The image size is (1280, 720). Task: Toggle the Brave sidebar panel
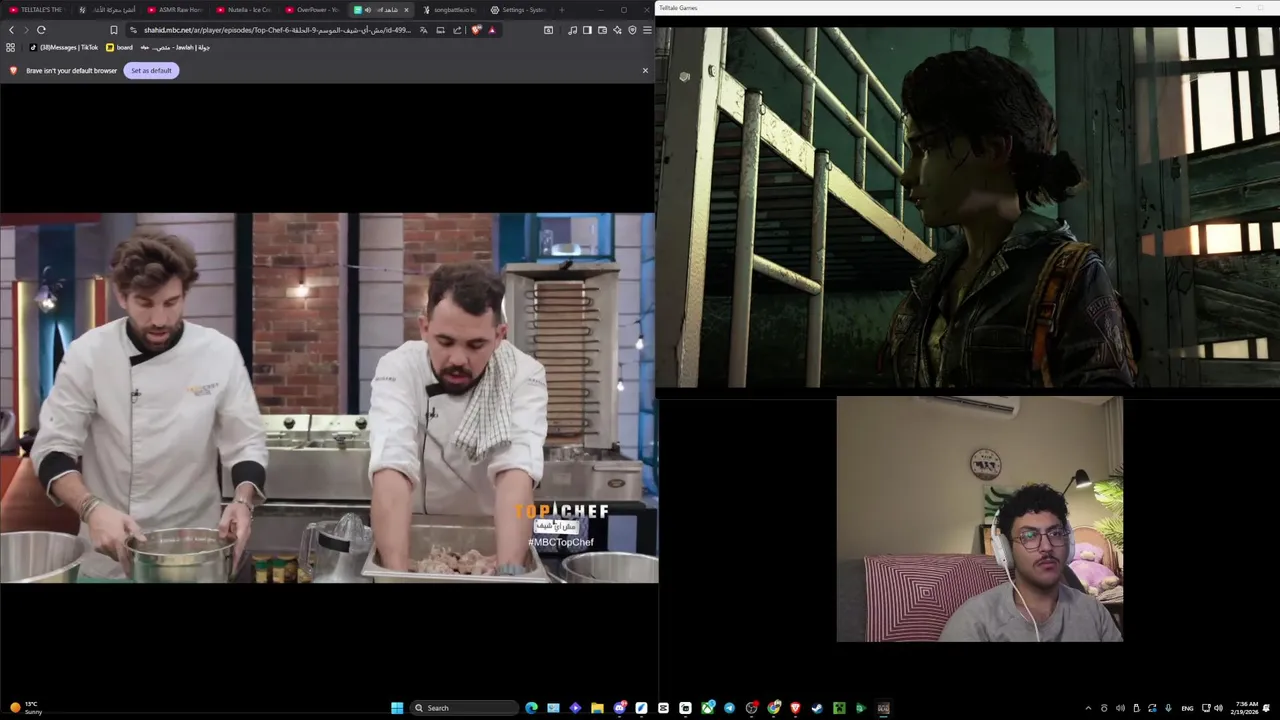(x=587, y=30)
